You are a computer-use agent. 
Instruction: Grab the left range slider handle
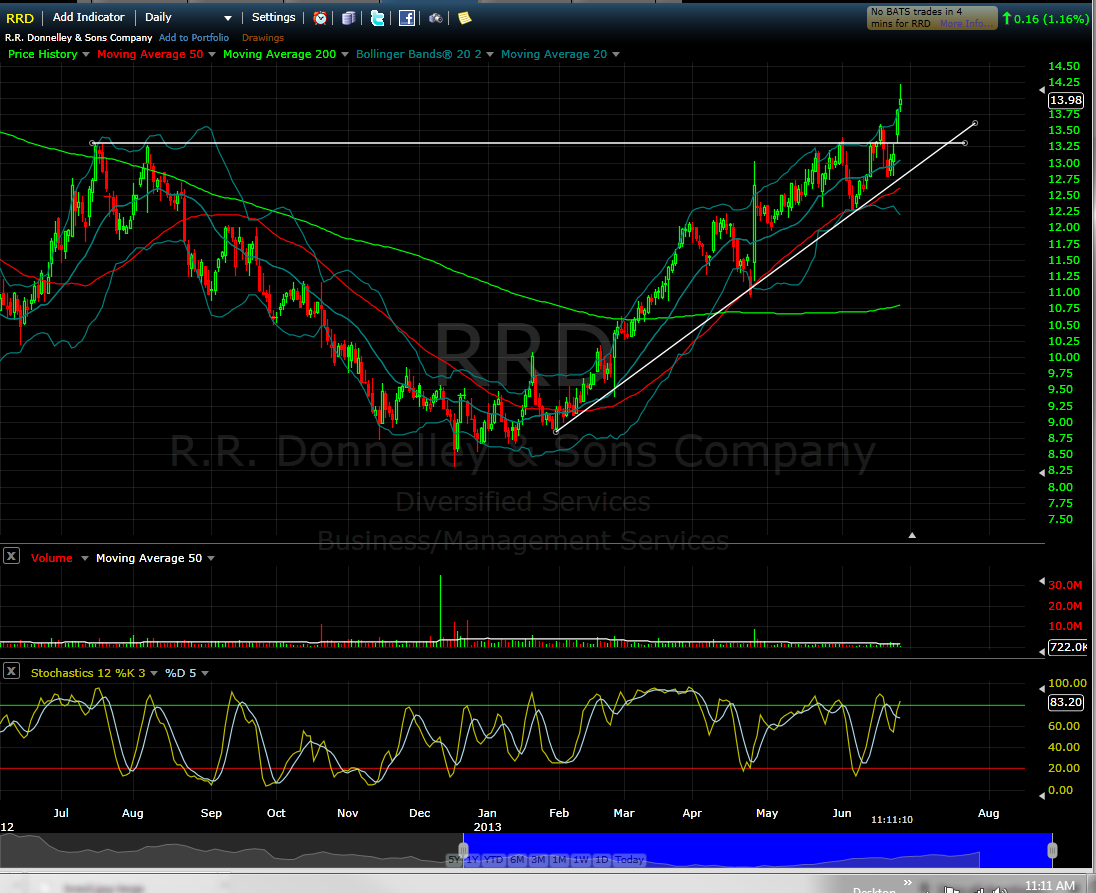click(x=463, y=850)
